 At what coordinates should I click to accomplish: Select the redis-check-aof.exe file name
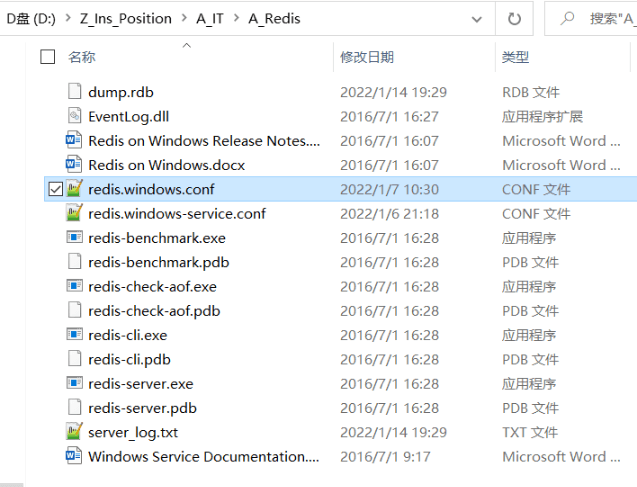152,287
